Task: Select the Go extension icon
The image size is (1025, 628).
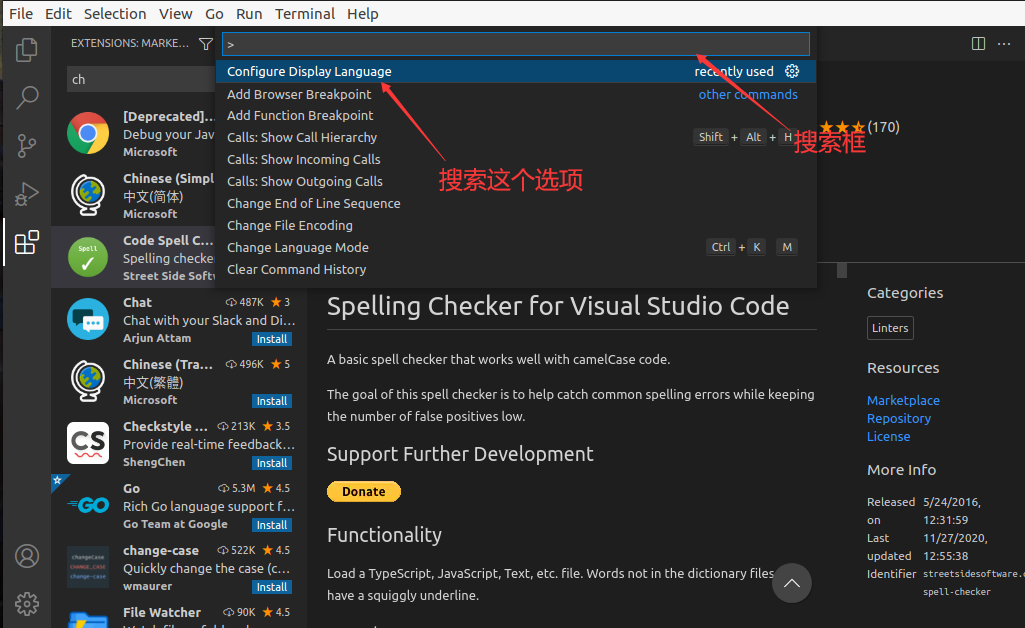Action: click(88, 505)
